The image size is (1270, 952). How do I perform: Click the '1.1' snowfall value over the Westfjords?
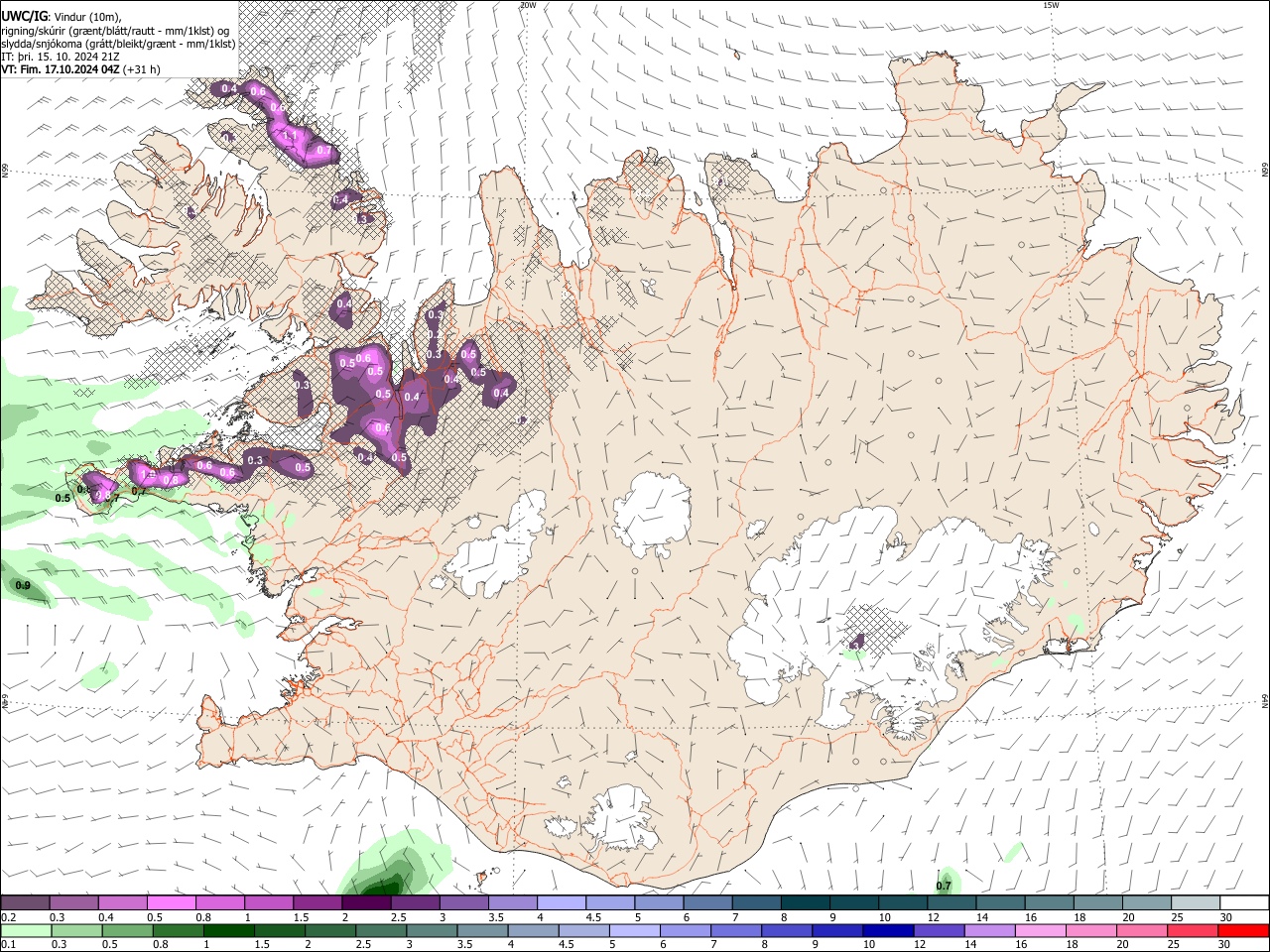(x=291, y=135)
